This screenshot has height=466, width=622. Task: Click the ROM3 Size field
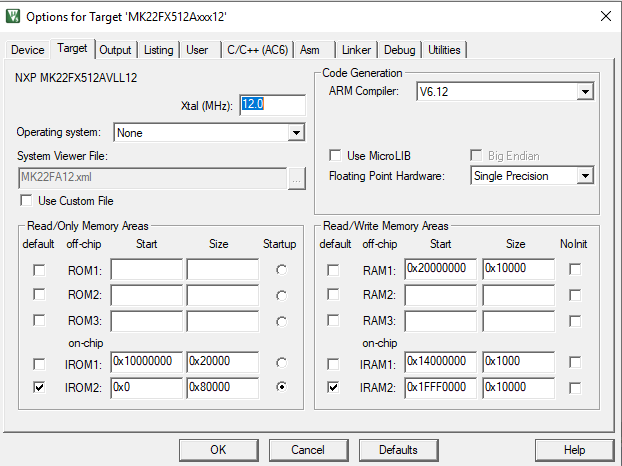[x=223, y=321]
